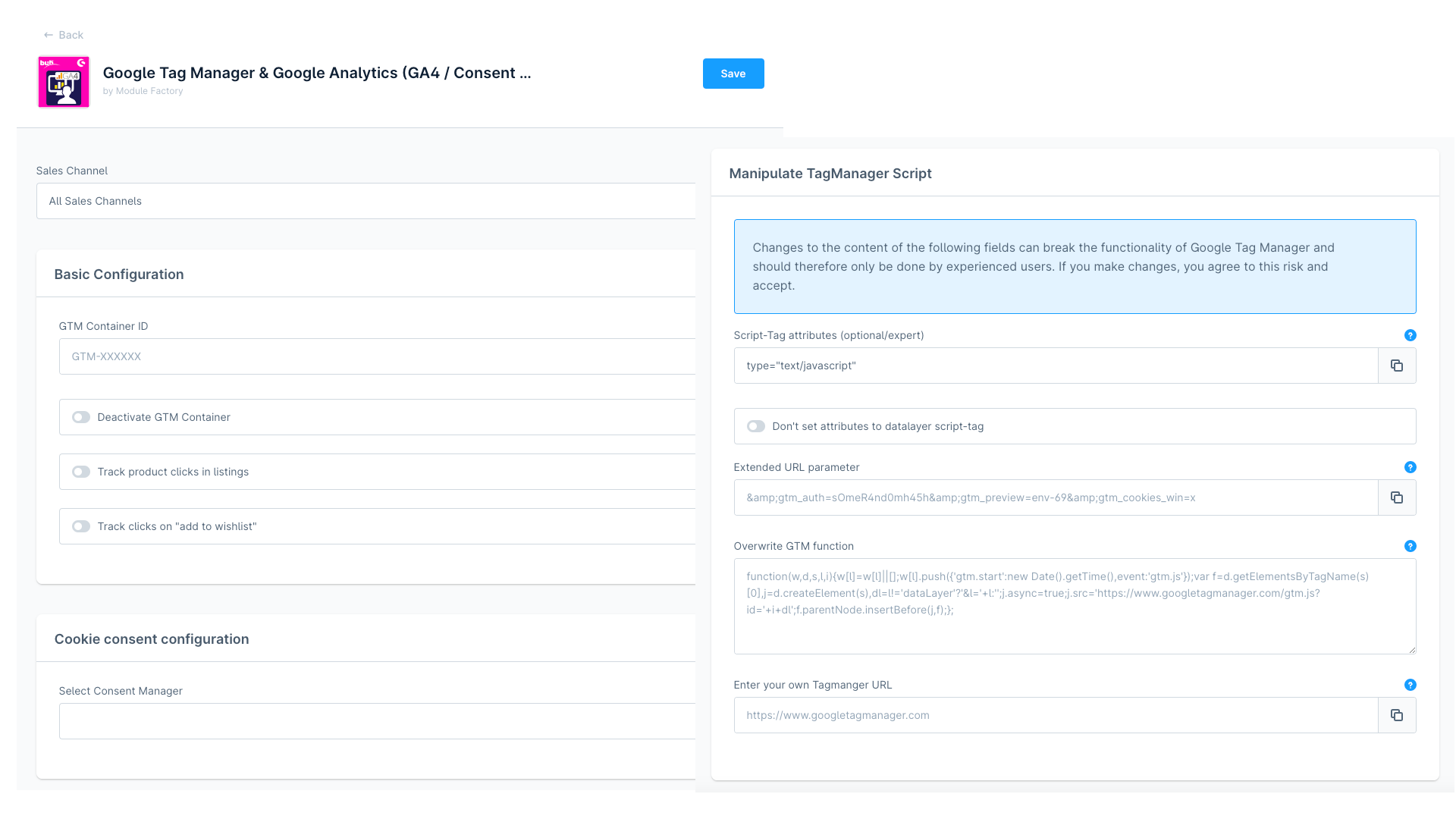Toggle Don't set attributes to datalayer script-tag
Screen dimensions: 1456x819
click(x=755, y=426)
